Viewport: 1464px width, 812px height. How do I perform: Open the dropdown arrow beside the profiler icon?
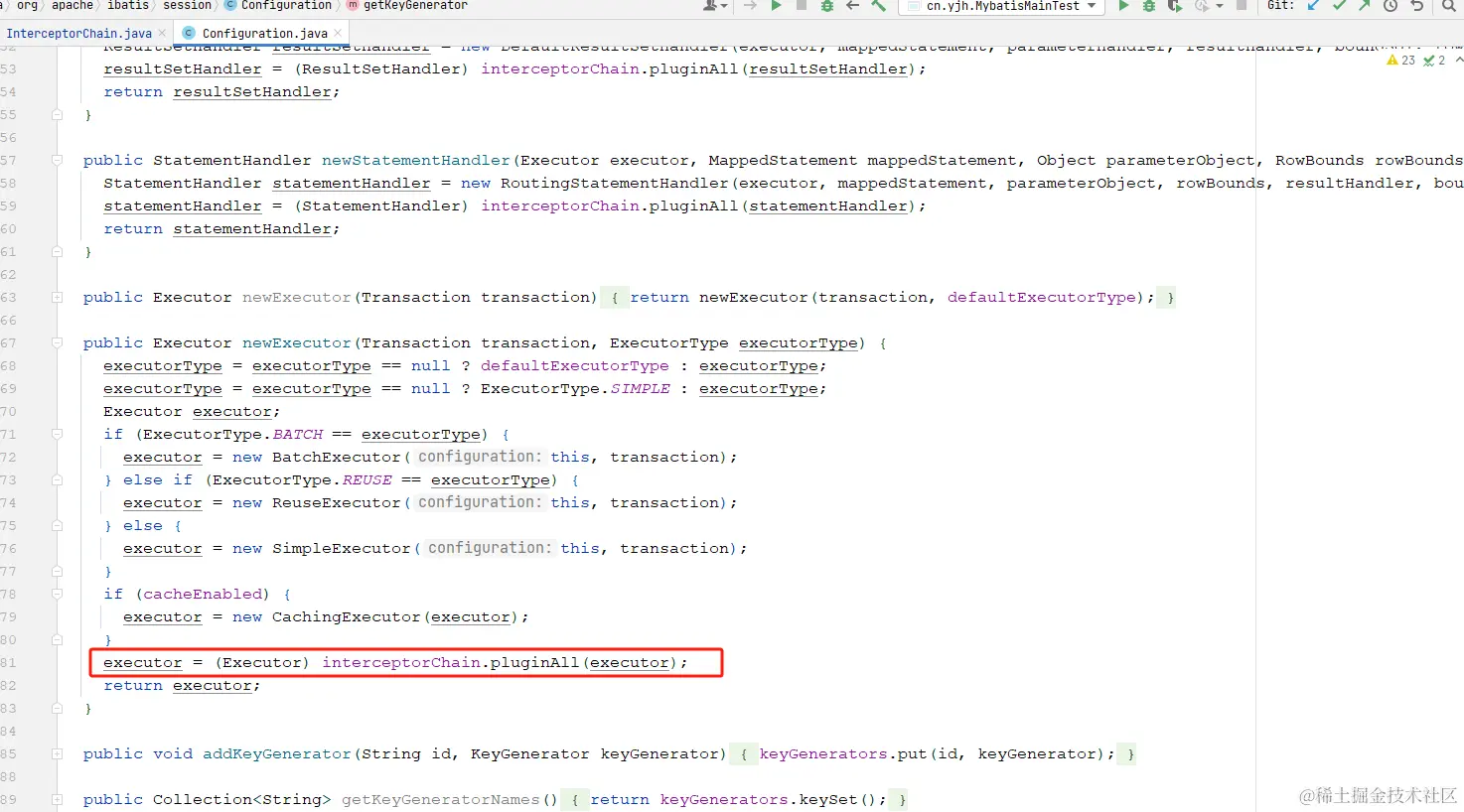click(1220, 6)
